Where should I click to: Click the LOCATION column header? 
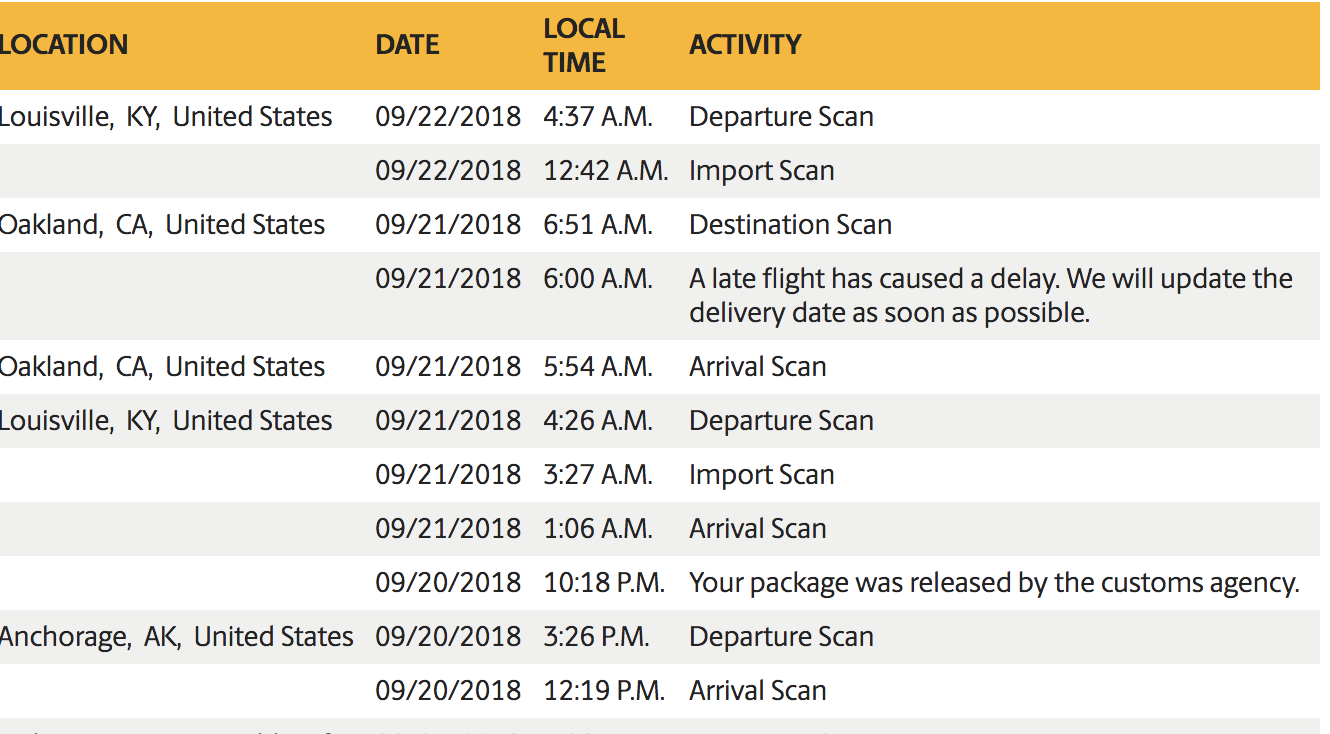[x=64, y=45]
